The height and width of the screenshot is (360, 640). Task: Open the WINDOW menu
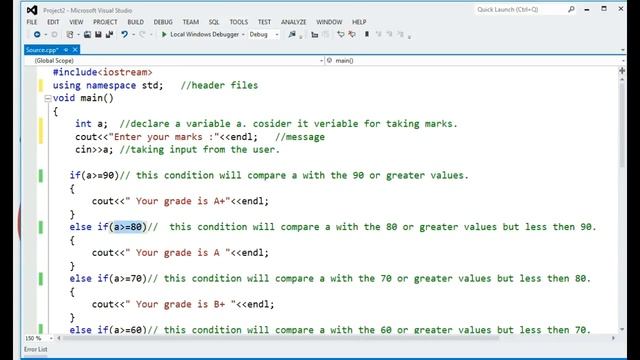329,22
